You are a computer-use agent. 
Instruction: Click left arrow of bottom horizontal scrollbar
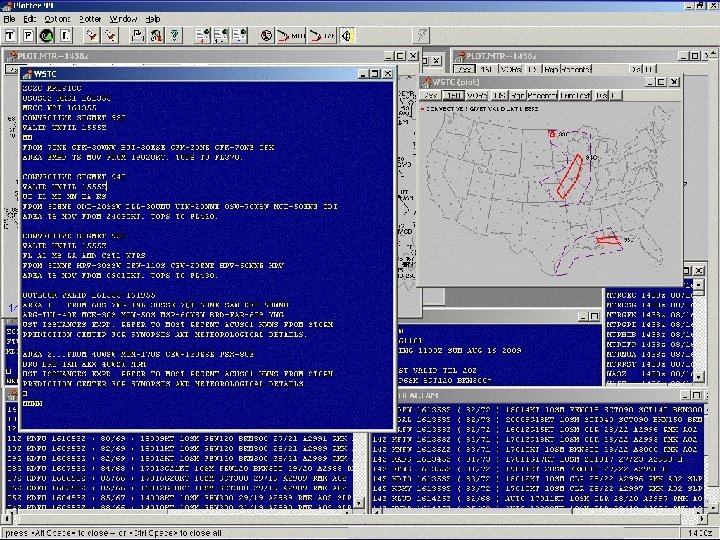click(x=8, y=518)
